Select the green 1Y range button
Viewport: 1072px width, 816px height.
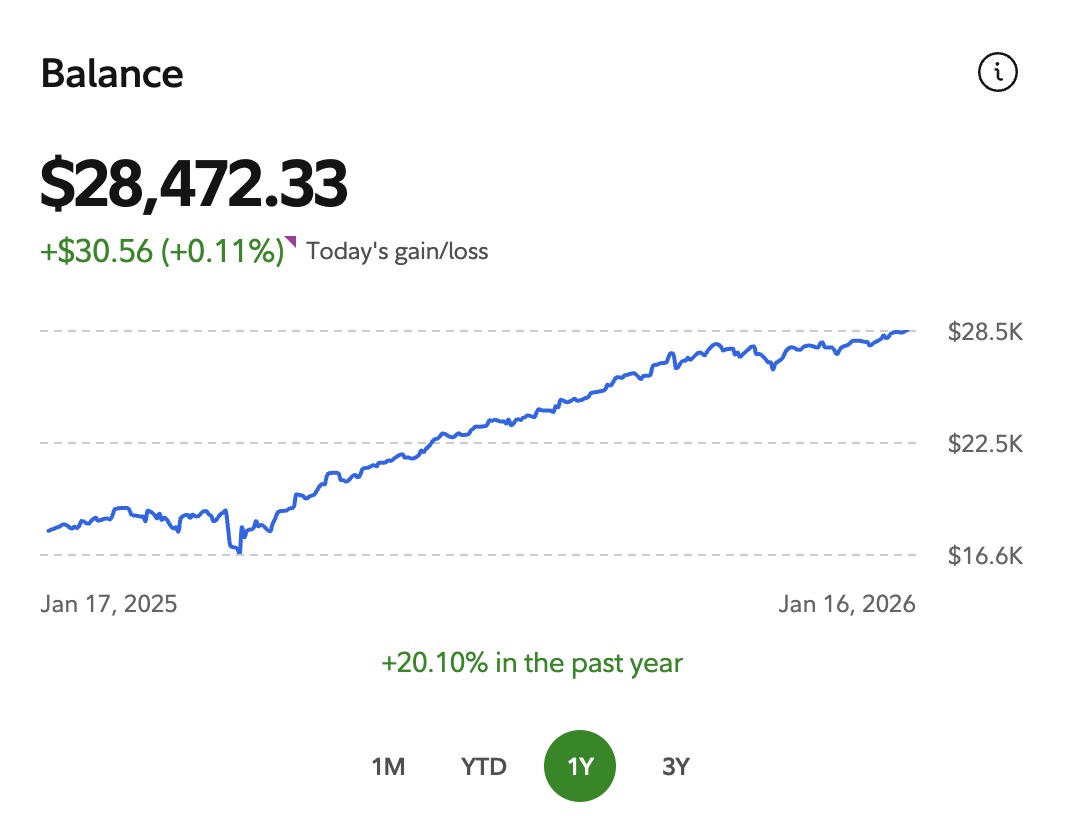coord(580,767)
